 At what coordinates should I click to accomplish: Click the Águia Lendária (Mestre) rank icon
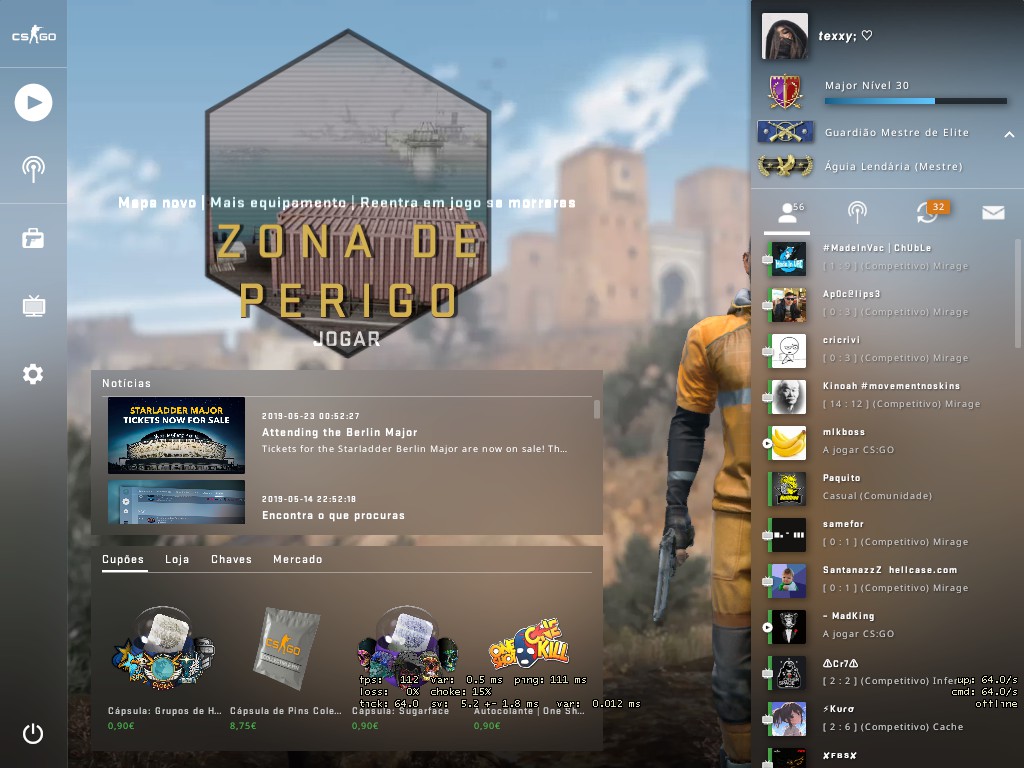(785, 165)
